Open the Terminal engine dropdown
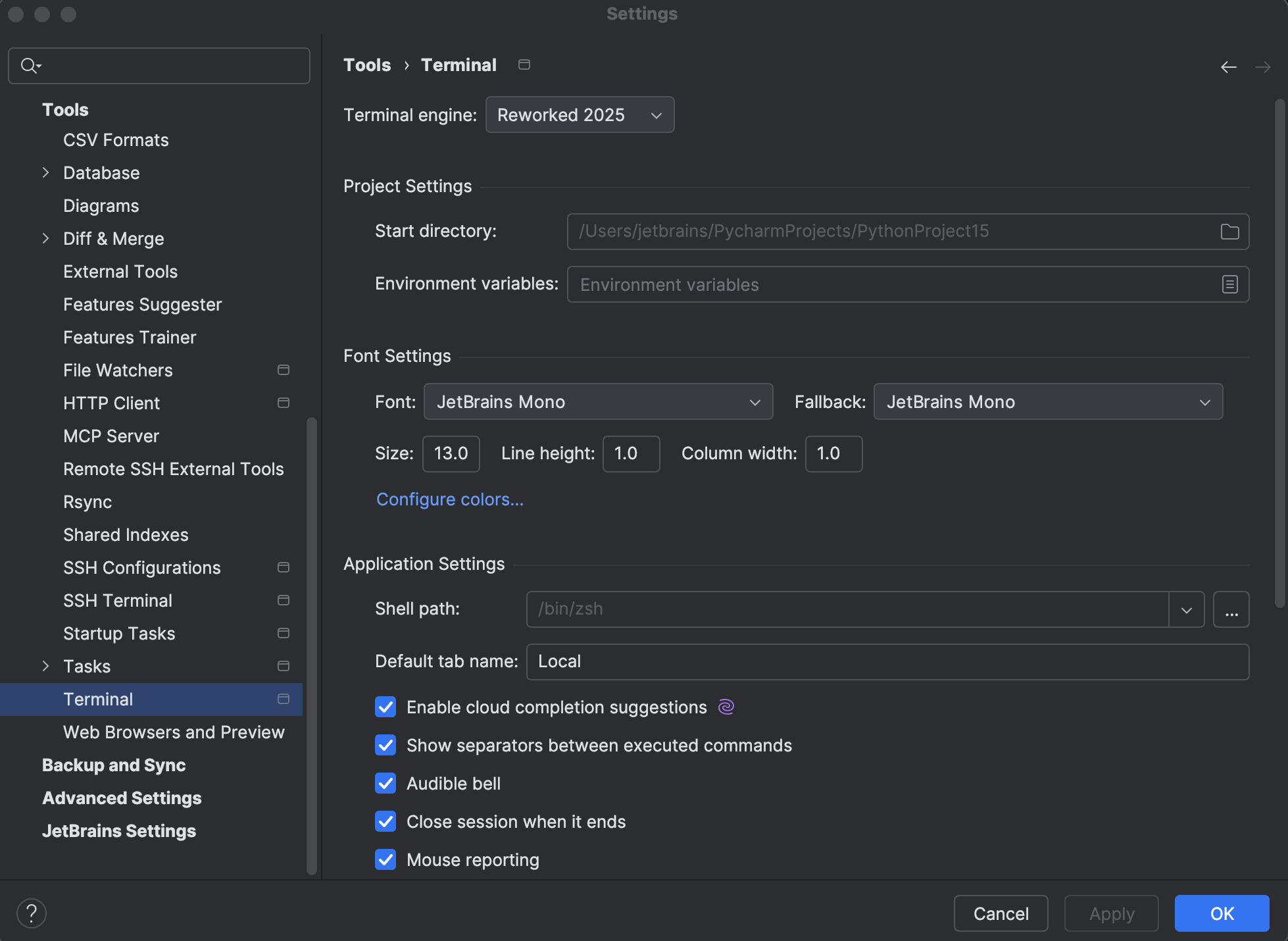This screenshot has height=941, width=1288. (580, 114)
